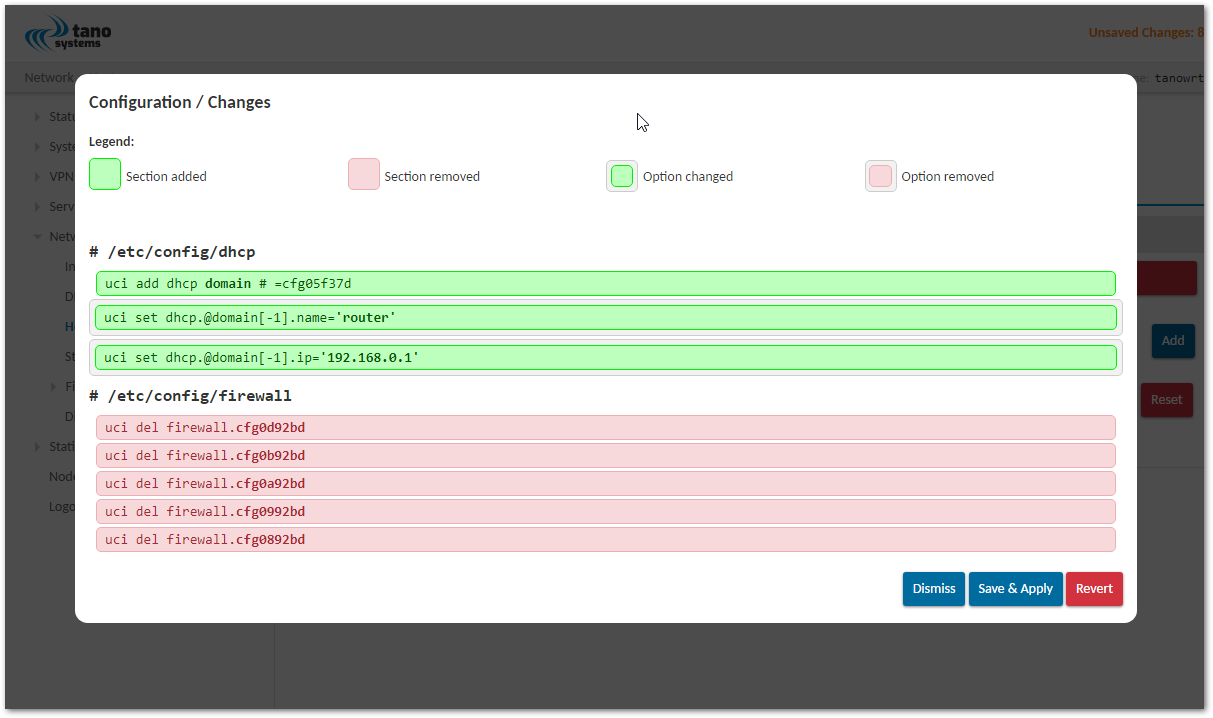Click the Option removed swatch

[881, 176]
